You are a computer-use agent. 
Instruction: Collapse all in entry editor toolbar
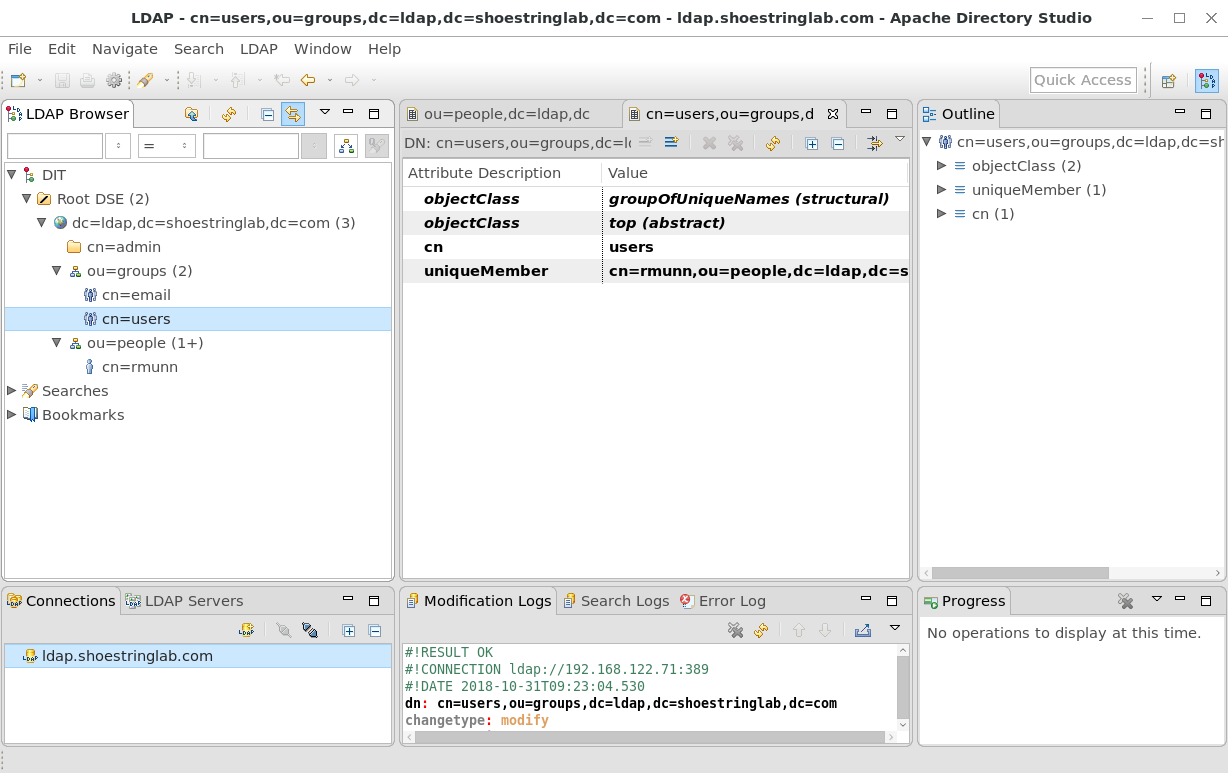[838, 143]
